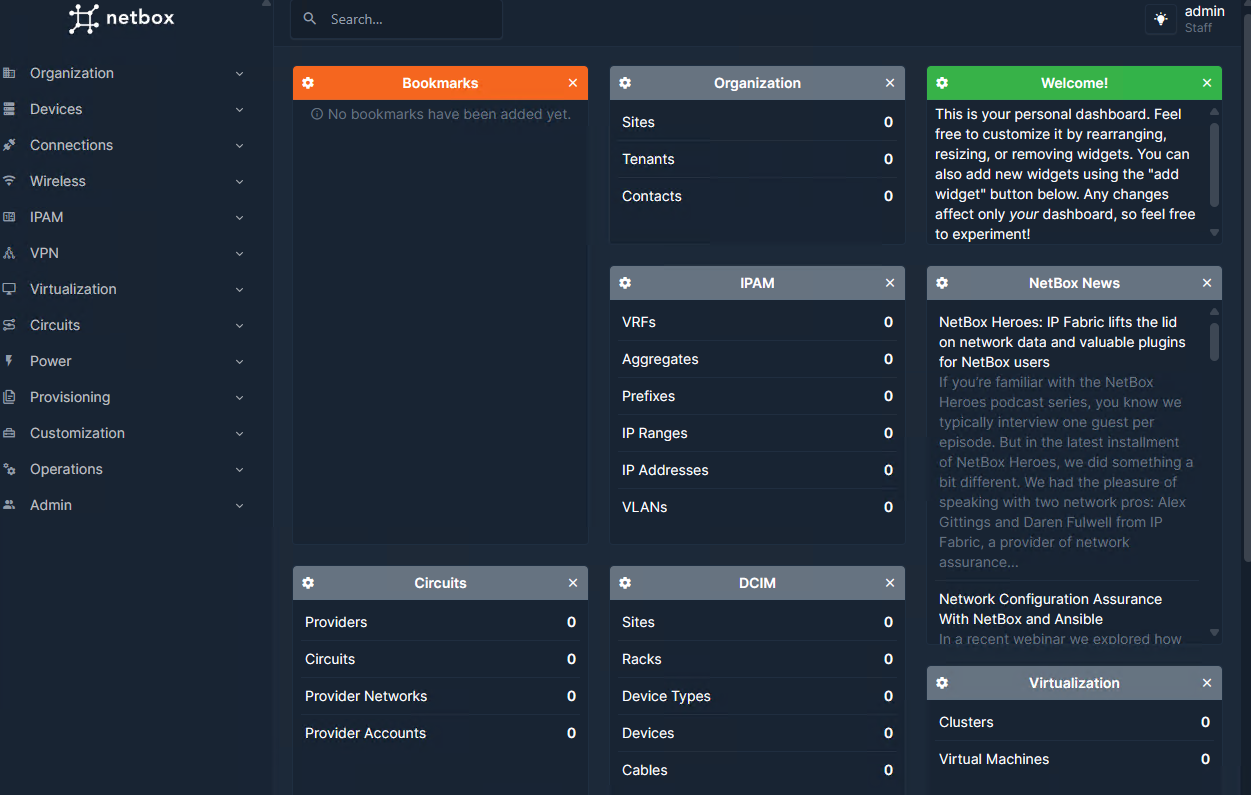Image resolution: width=1251 pixels, height=795 pixels.
Task: Open Tenants in Organization widget
Action: (757, 159)
